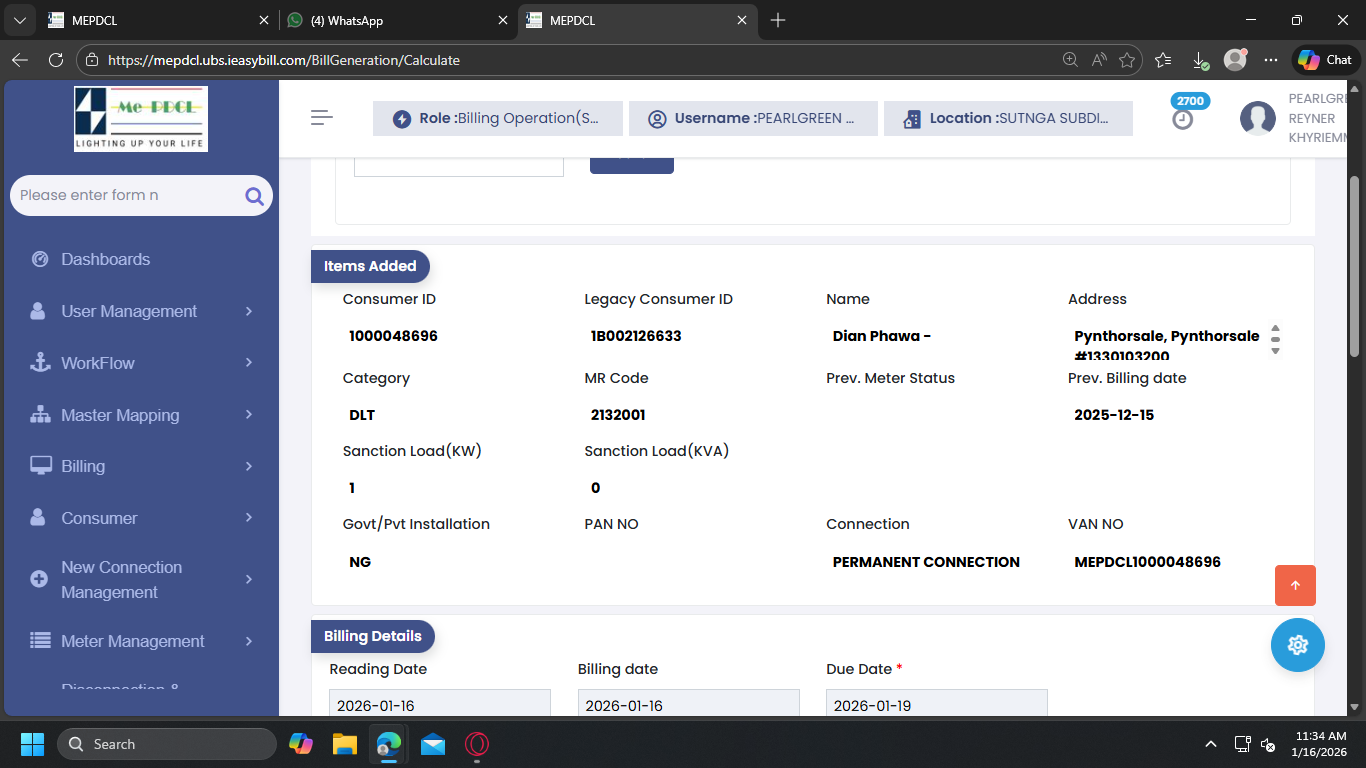The width and height of the screenshot is (1366, 768).
Task: Click the Due Date input field
Action: point(936,705)
